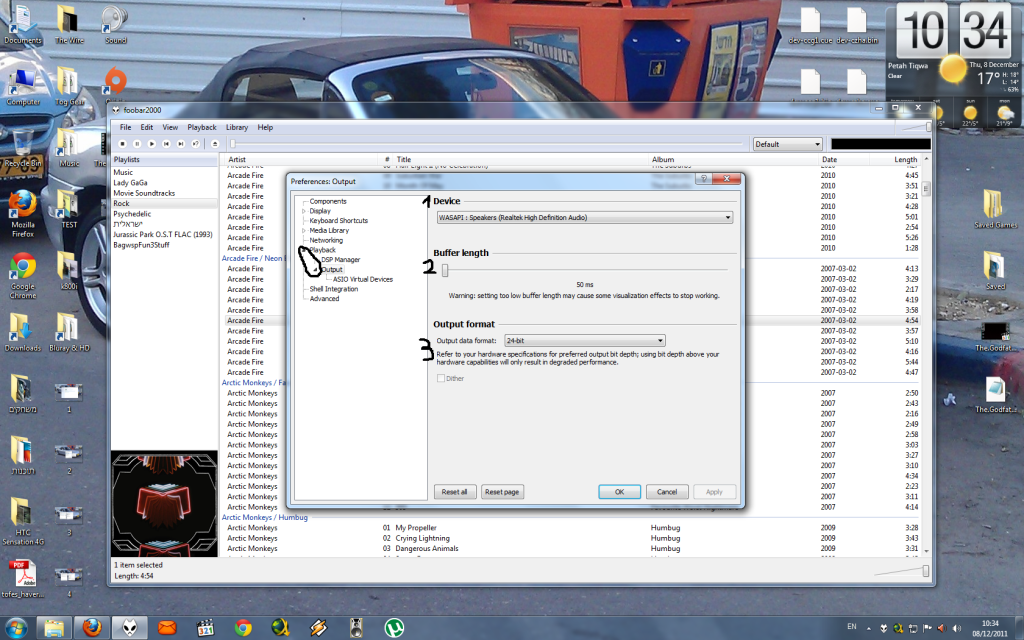This screenshot has height=640, width=1024.
Task: Start playback with Play button
Action: (x=152, y=144)
